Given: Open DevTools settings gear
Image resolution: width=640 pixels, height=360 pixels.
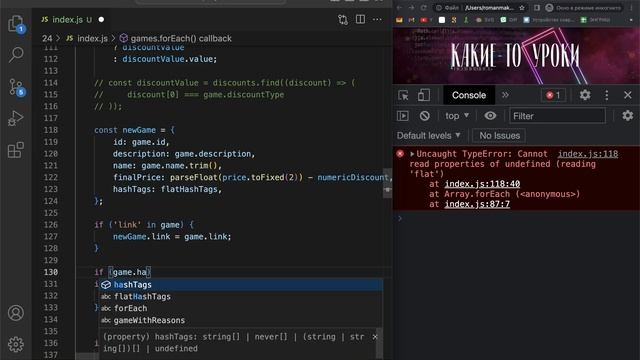Looking at the screenshot, I should 585,95.
